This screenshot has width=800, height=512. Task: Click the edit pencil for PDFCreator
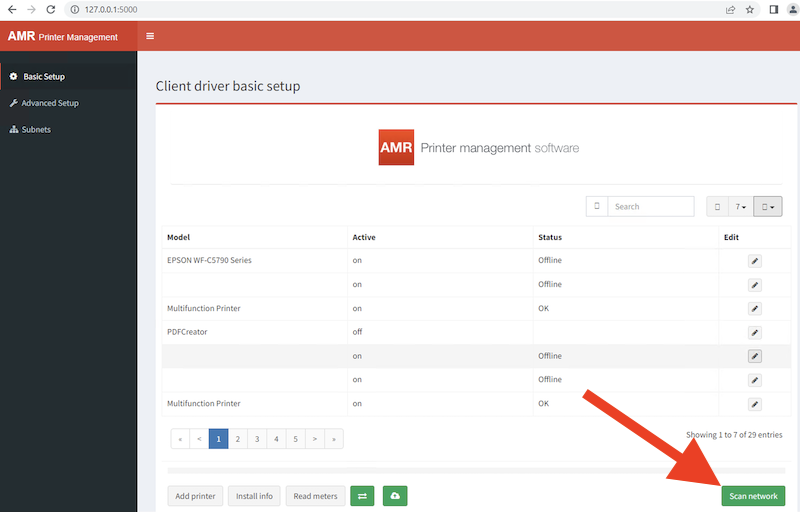(x=755, y=332)
